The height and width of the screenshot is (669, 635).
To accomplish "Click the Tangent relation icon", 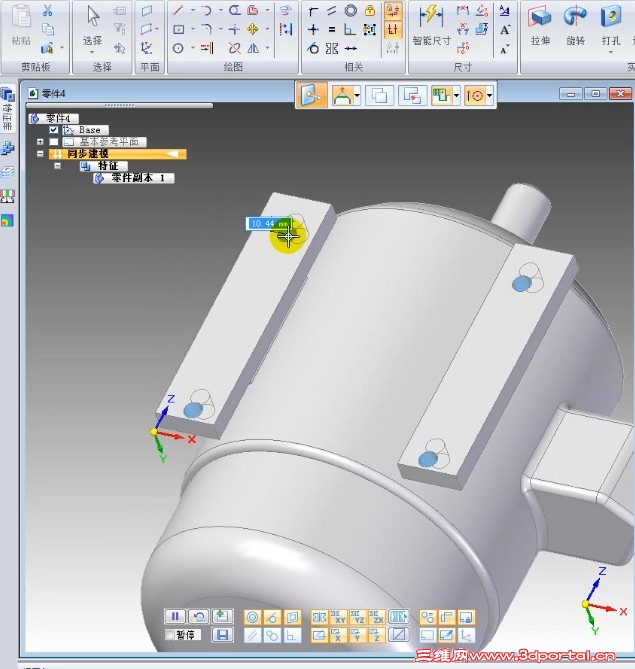I will click(313, 48).
